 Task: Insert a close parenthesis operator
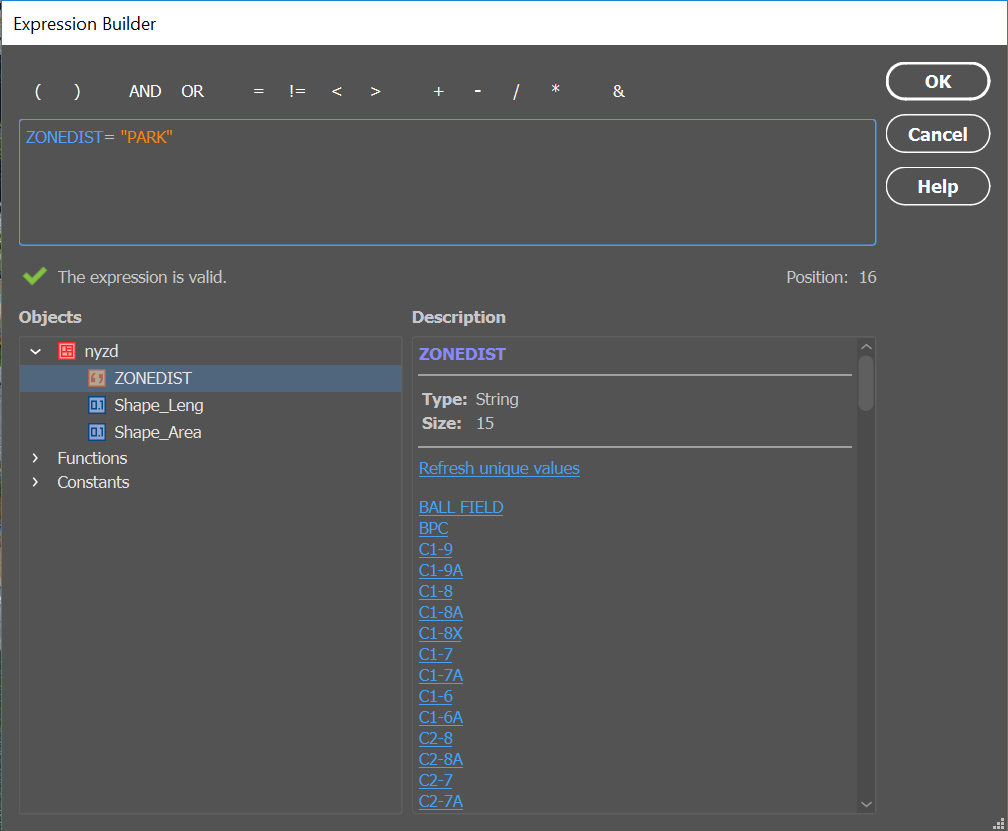click(77, 91)
